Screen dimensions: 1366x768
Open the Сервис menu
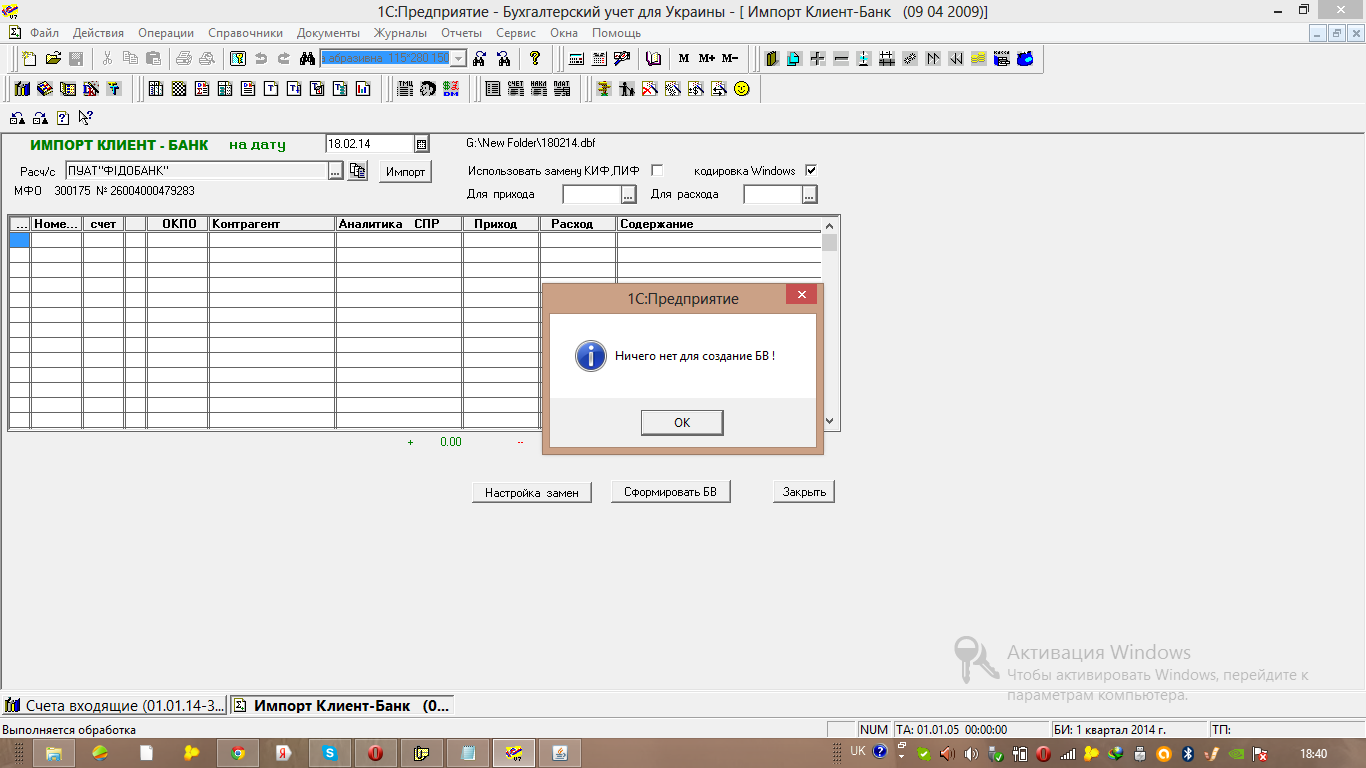tap(516, 33)
